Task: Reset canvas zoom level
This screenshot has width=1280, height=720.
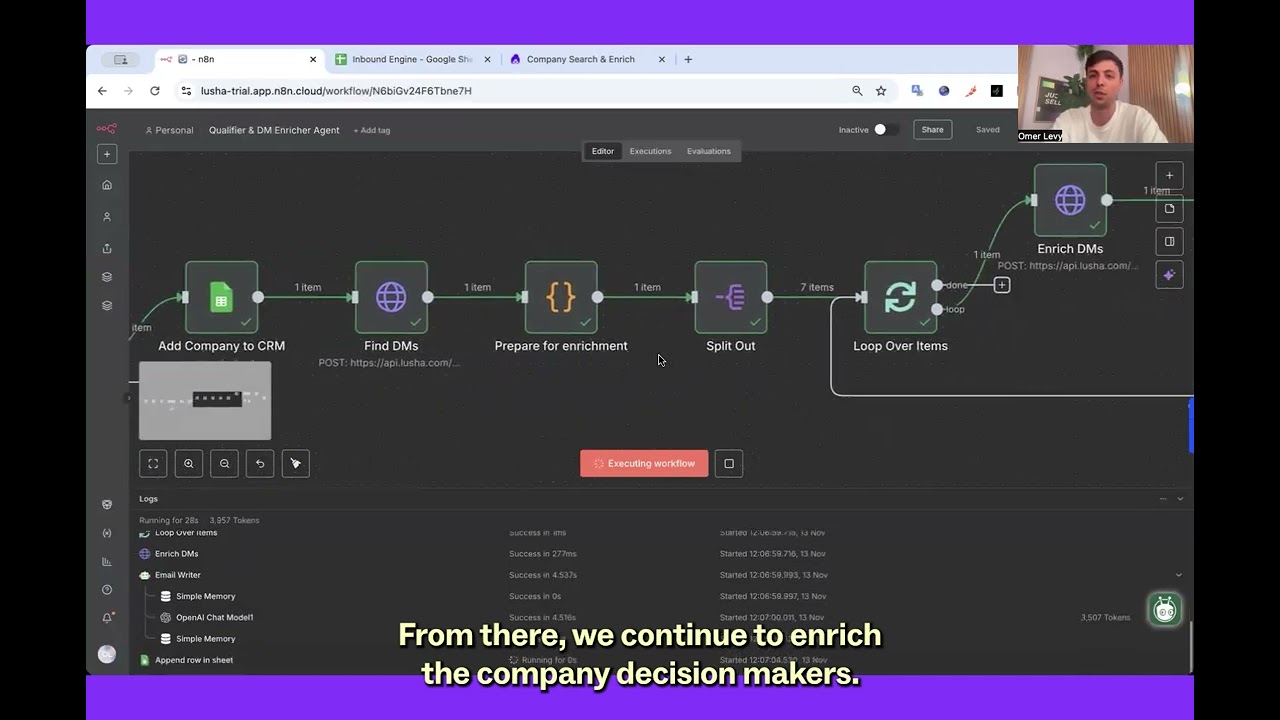Action: click(x=260, y=463)
